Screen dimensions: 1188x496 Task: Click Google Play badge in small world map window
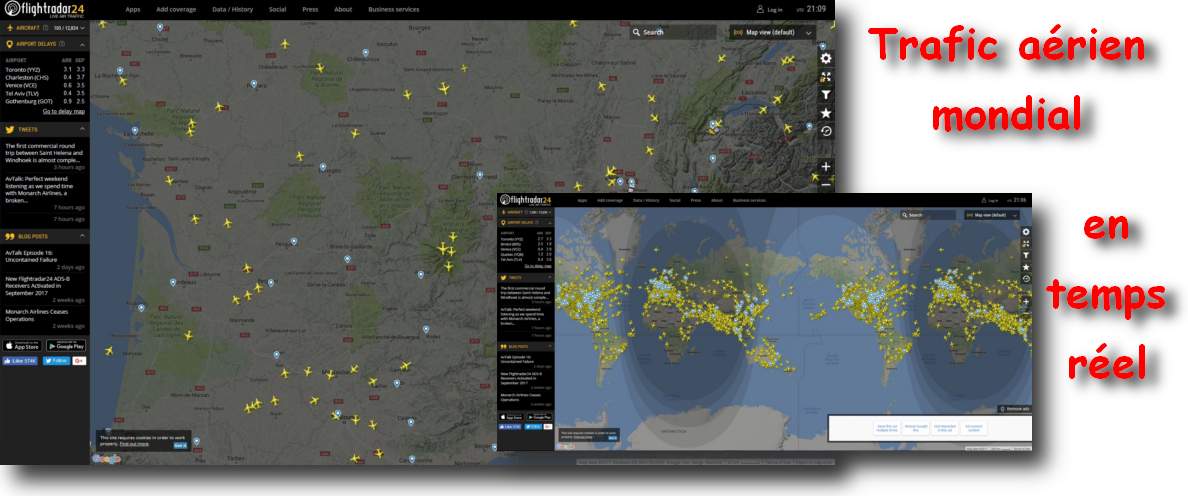click(539, 416)
